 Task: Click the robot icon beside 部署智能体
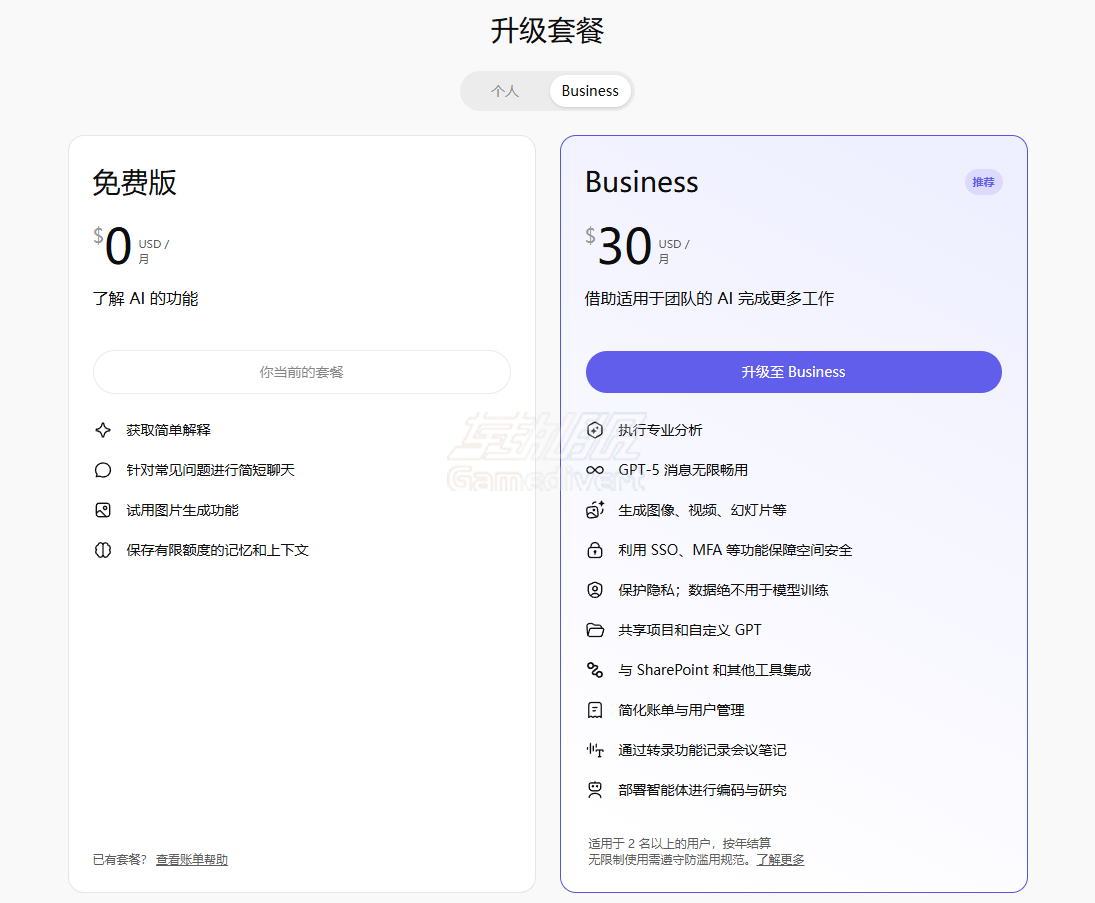tap(595, 790)
